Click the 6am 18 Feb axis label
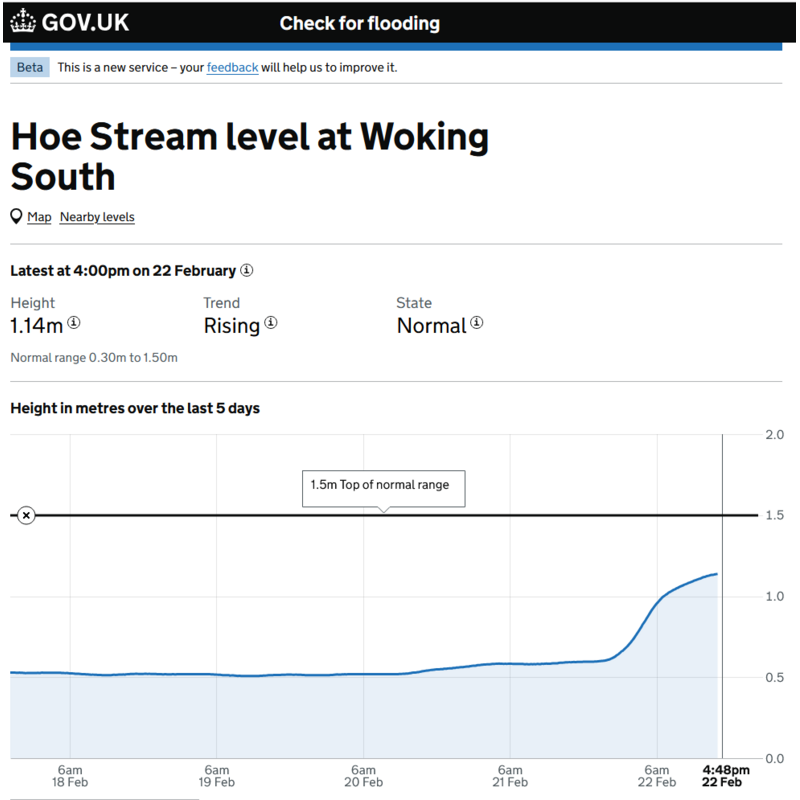The image size is (800, 800). 70,776
